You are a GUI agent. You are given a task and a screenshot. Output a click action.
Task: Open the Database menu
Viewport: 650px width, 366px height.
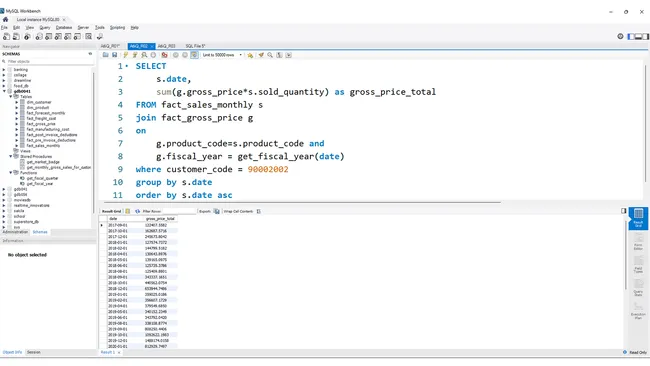64,27
